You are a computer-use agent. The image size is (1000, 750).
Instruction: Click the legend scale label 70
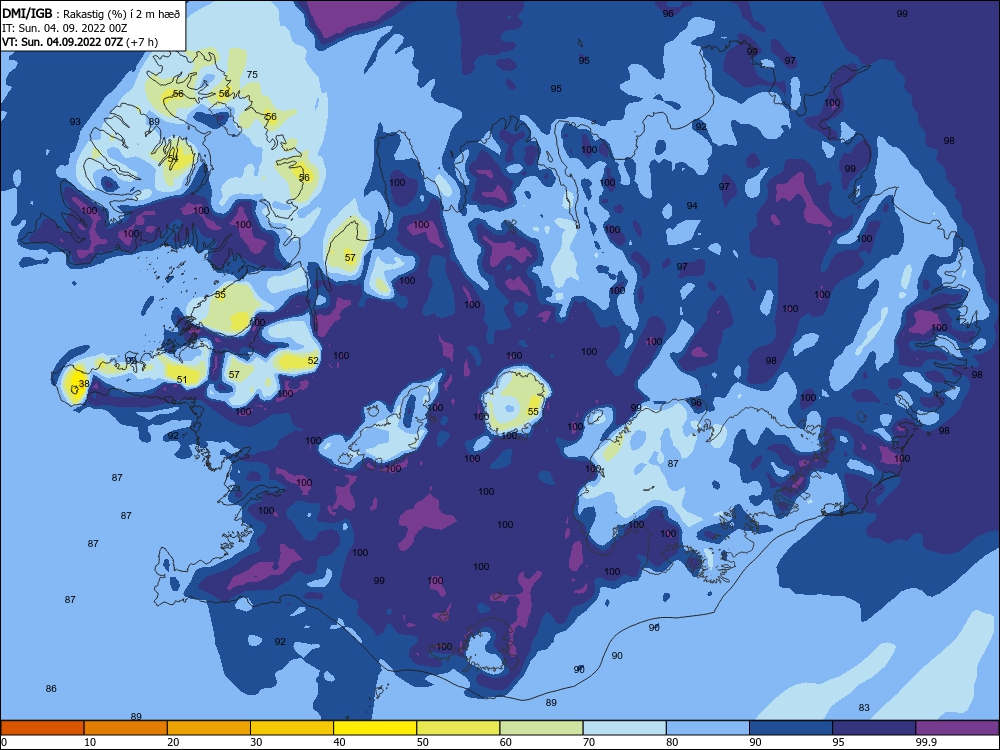pos(589,742)
